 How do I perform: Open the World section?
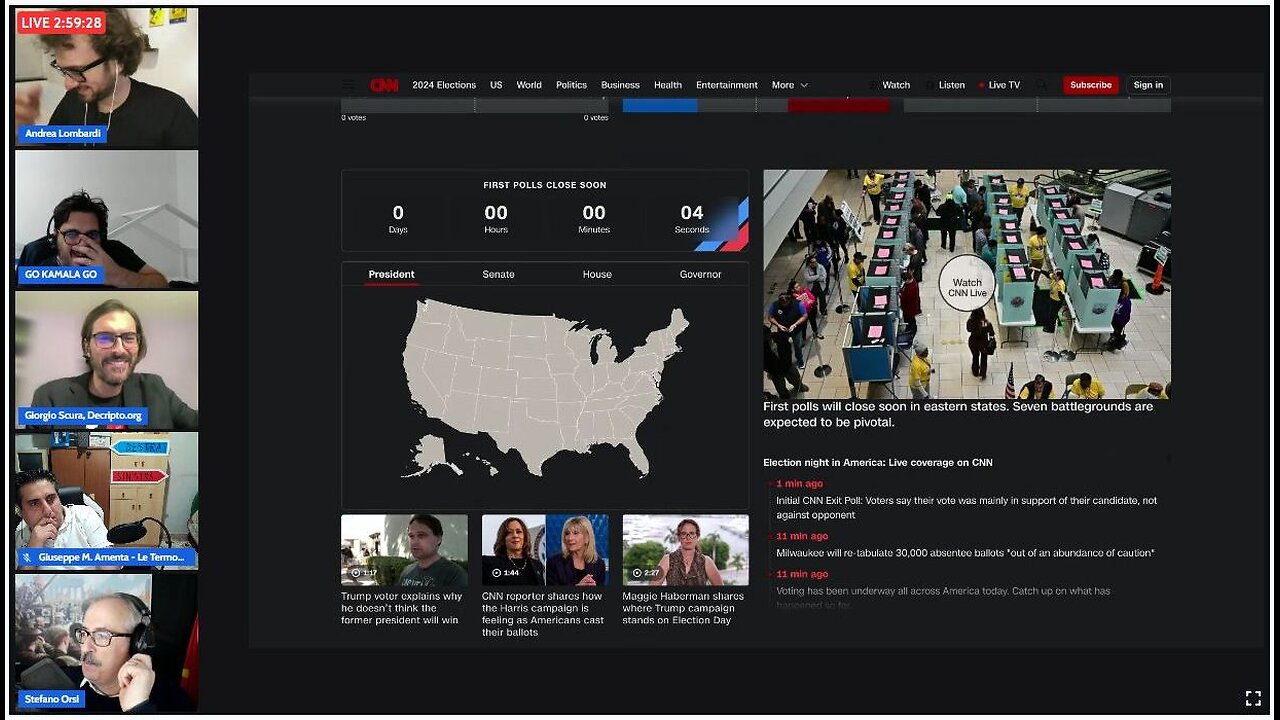[x=529, y=85]
